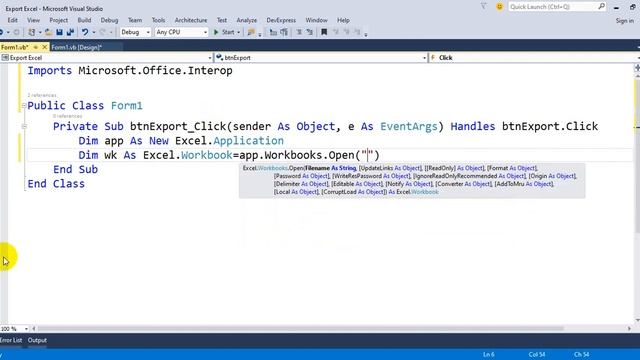Image resolution: width=640 pixels, height=360 pixels.
Task: Collapse the btnExport_Click Sub outline
Action: [x=24, y=127]
